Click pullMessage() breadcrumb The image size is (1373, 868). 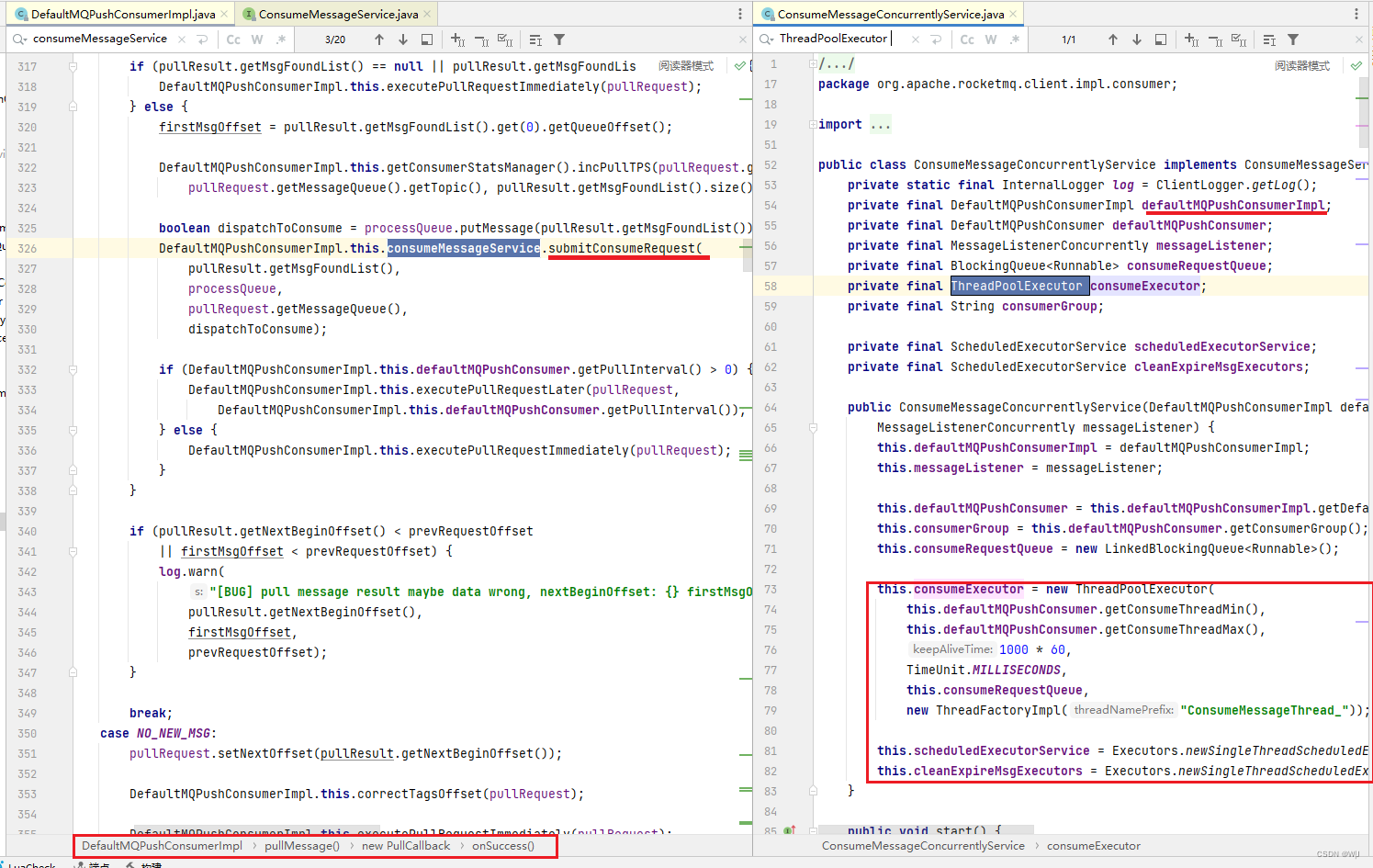click(302, 846)
